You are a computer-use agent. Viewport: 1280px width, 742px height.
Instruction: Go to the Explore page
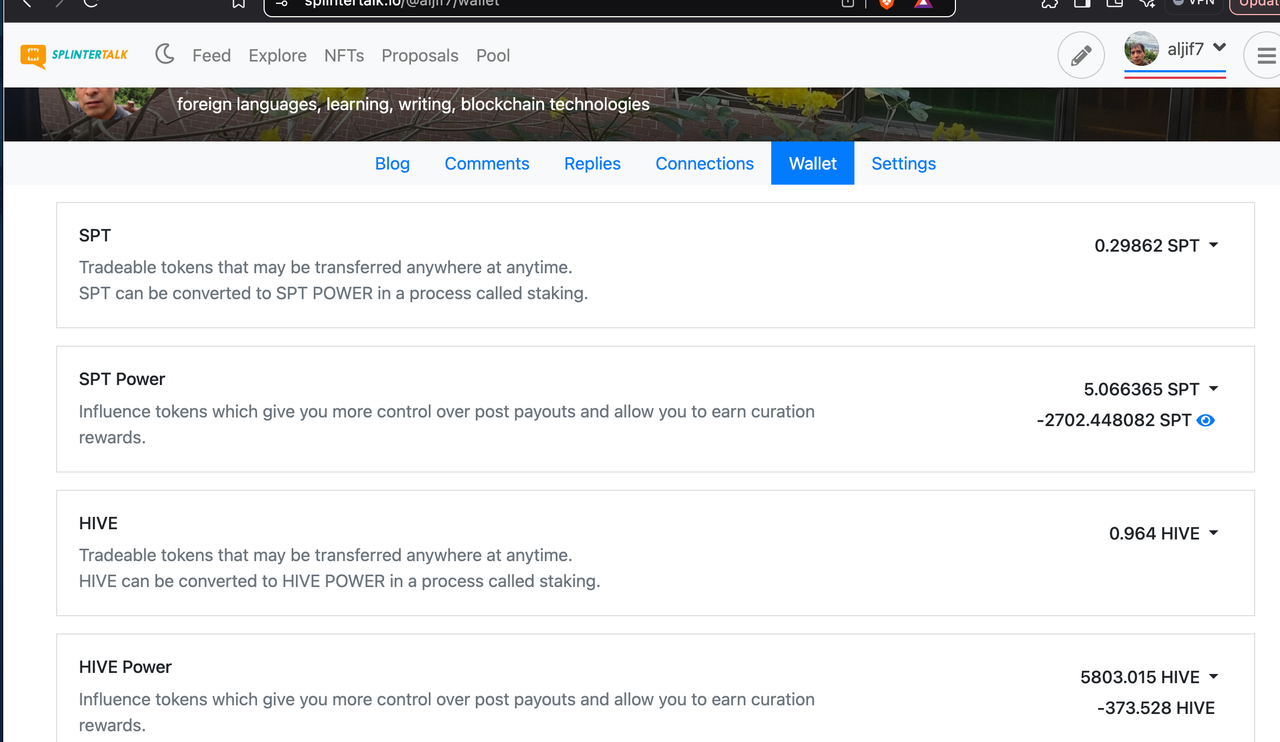(277, 56)
